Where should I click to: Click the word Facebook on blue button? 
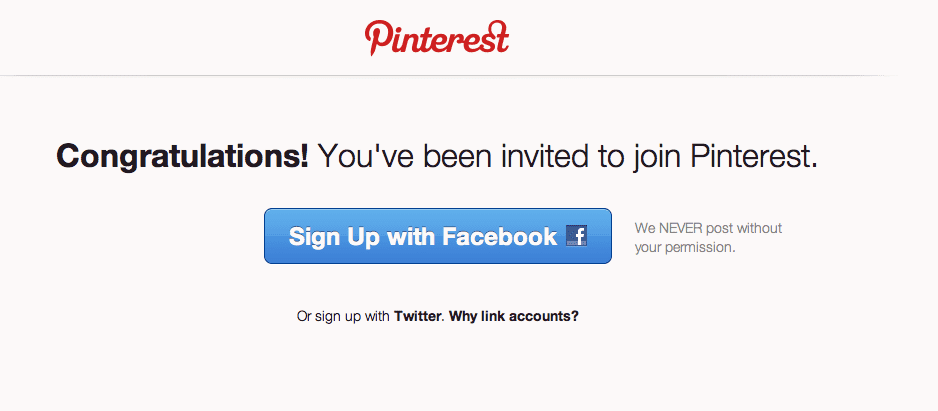pyautogui.click(x=500, y=236)
